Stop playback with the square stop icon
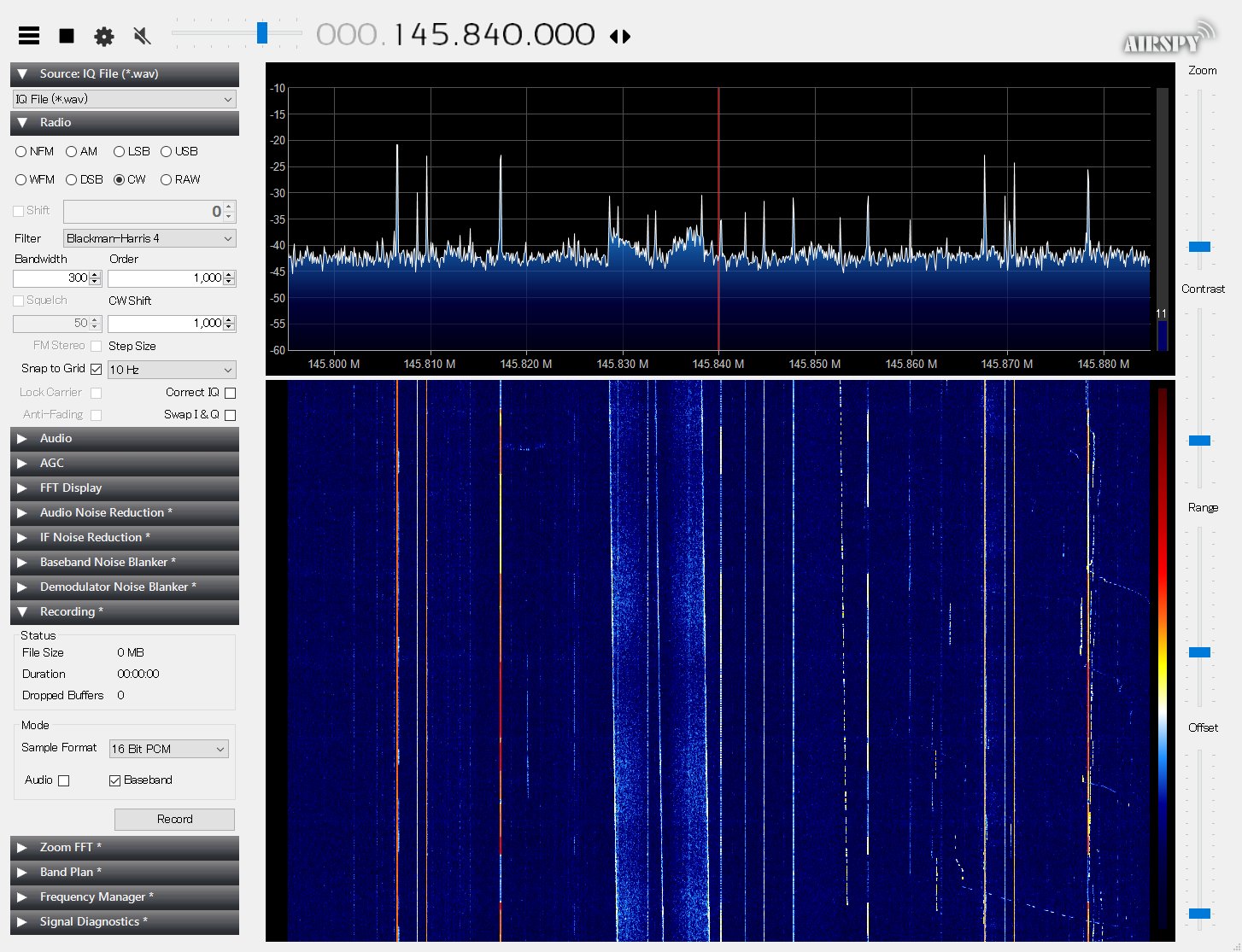 [67, 35]
